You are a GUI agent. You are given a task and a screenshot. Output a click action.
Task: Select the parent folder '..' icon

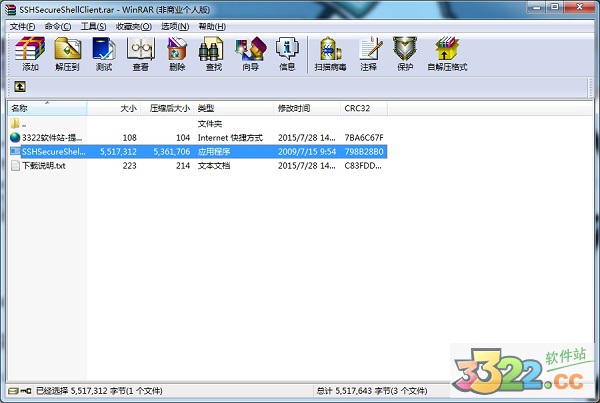(x=15, y=123)
